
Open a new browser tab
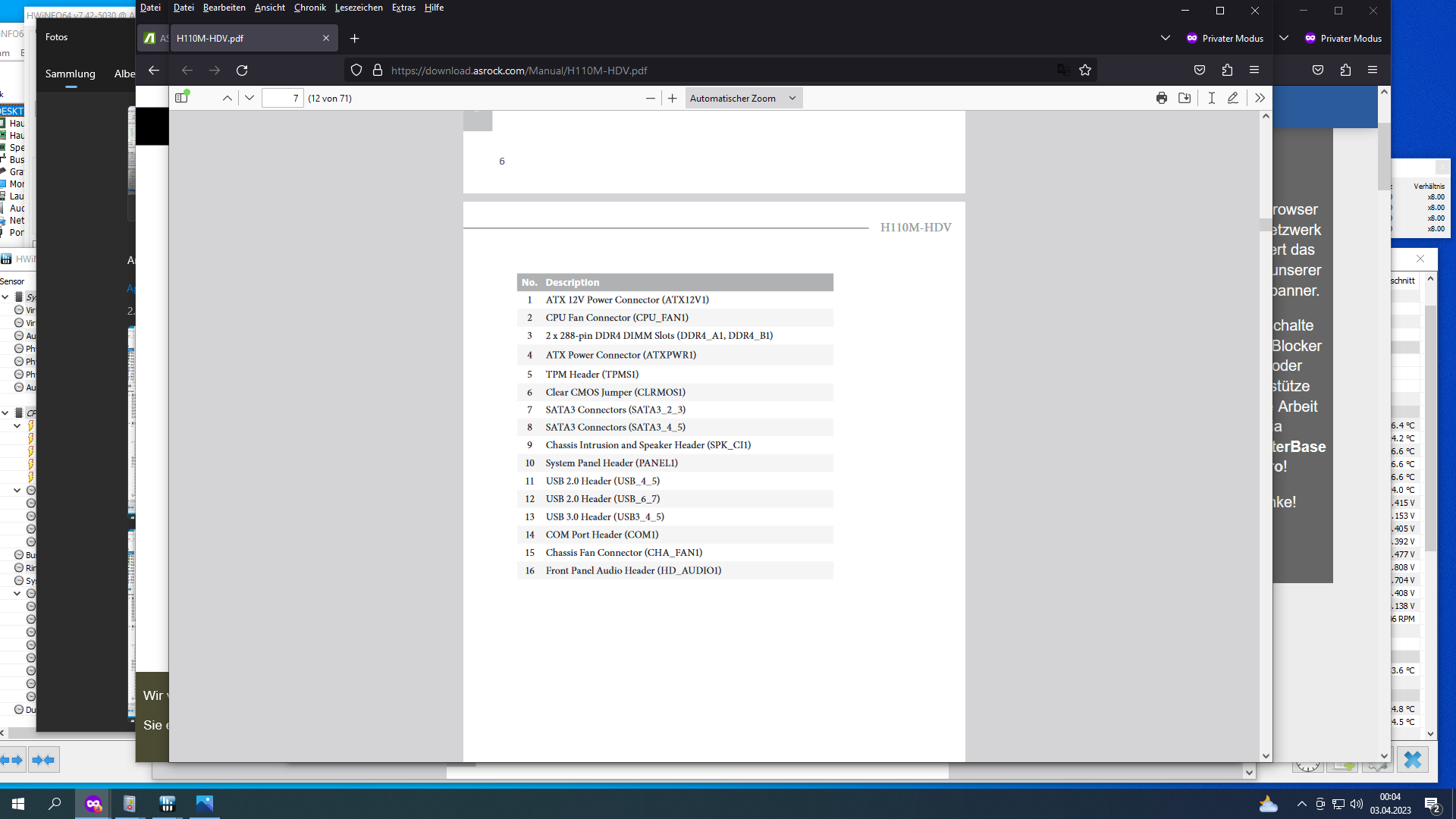[x=354, y=38]
